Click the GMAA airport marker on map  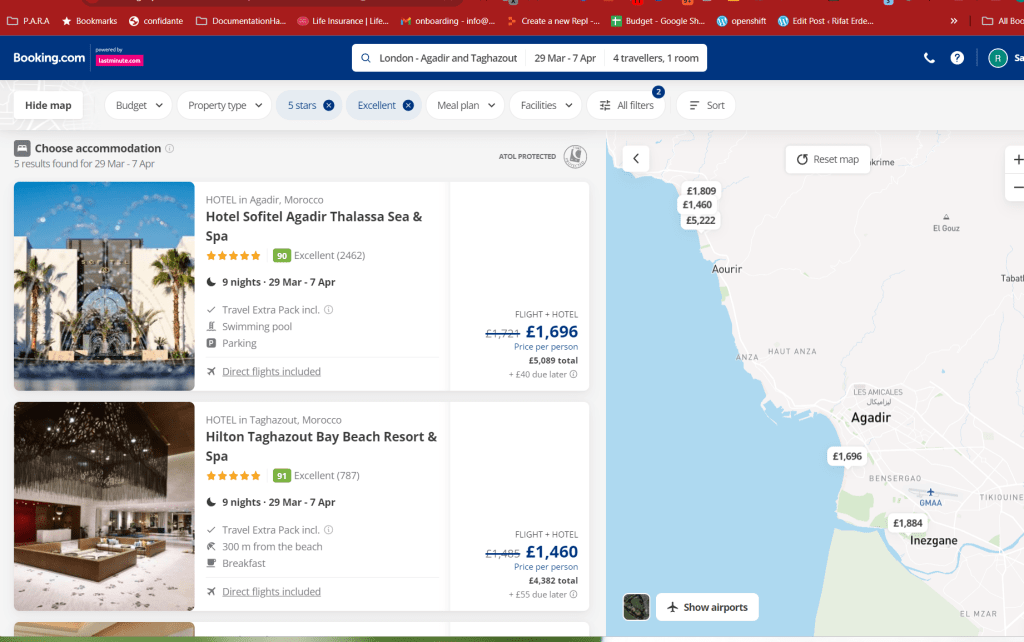[931, 496]
